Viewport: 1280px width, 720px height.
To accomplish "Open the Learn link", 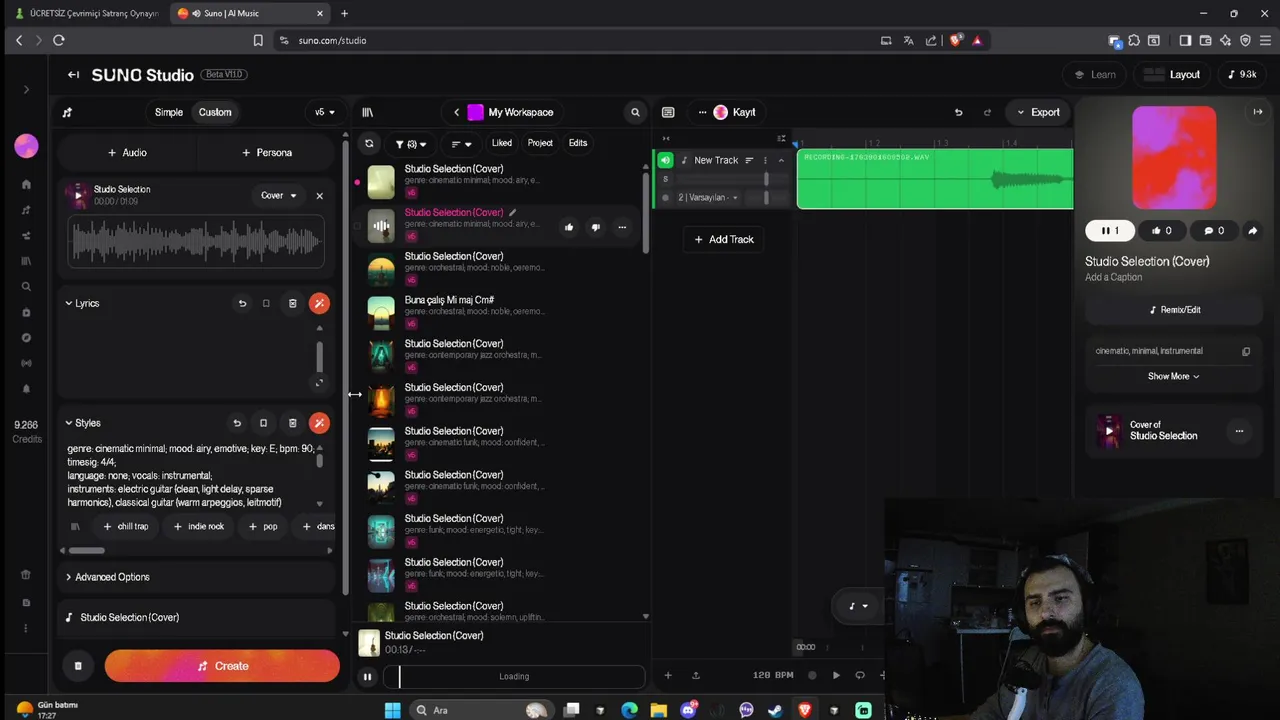I will coord(1095,75).
